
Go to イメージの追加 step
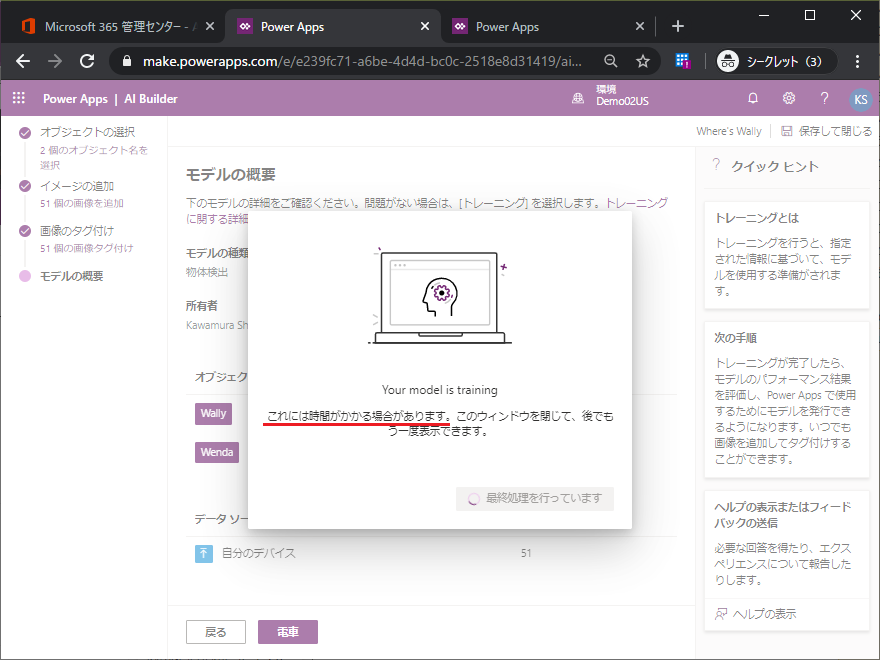pos(77,186)
